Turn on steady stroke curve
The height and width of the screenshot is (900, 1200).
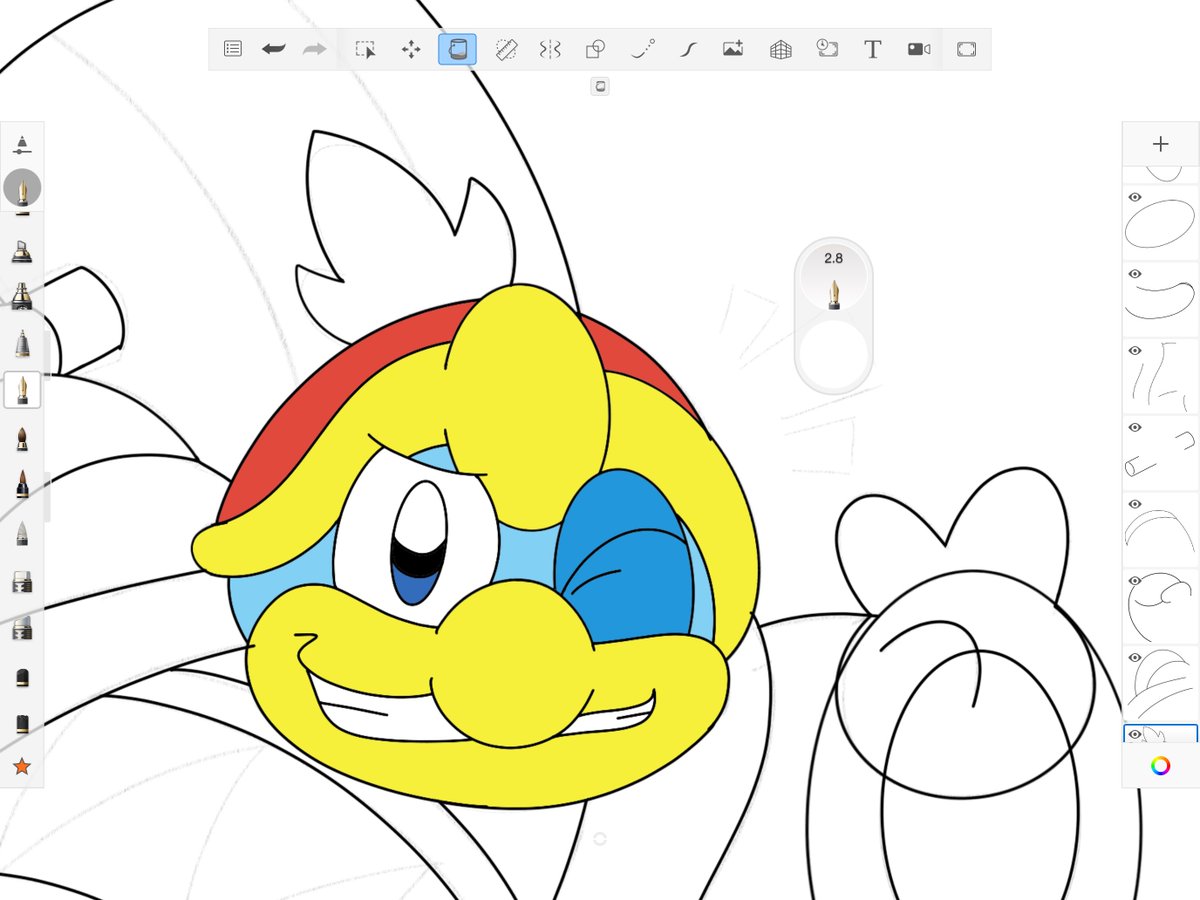(x=687, y=49)
